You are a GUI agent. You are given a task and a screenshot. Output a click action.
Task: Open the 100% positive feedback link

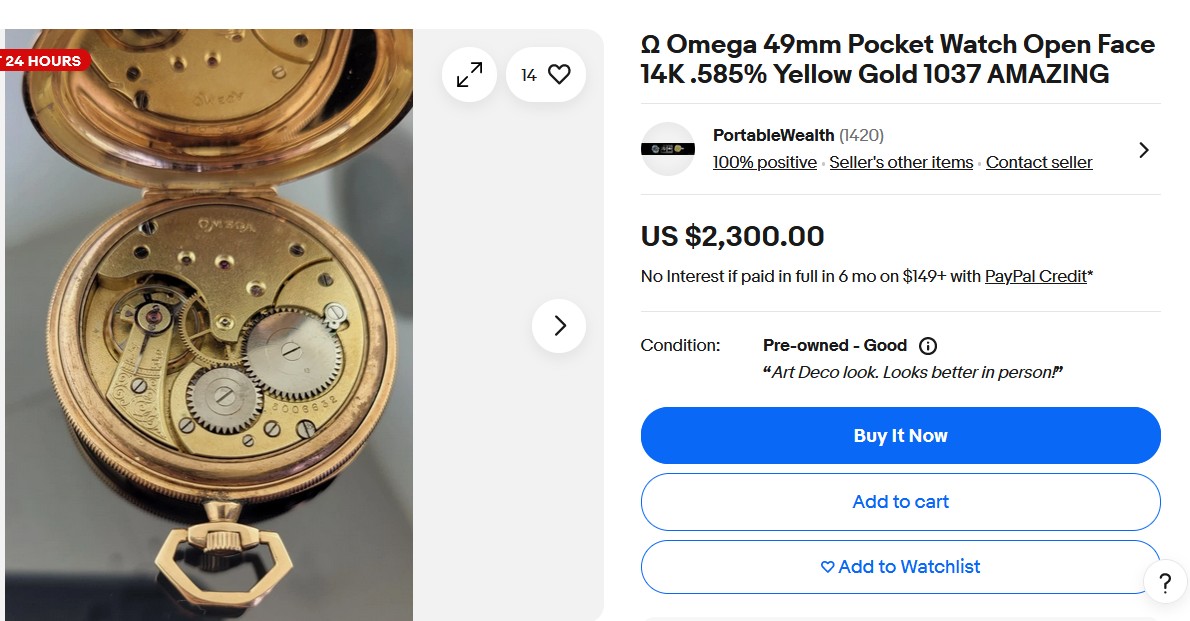764,162
